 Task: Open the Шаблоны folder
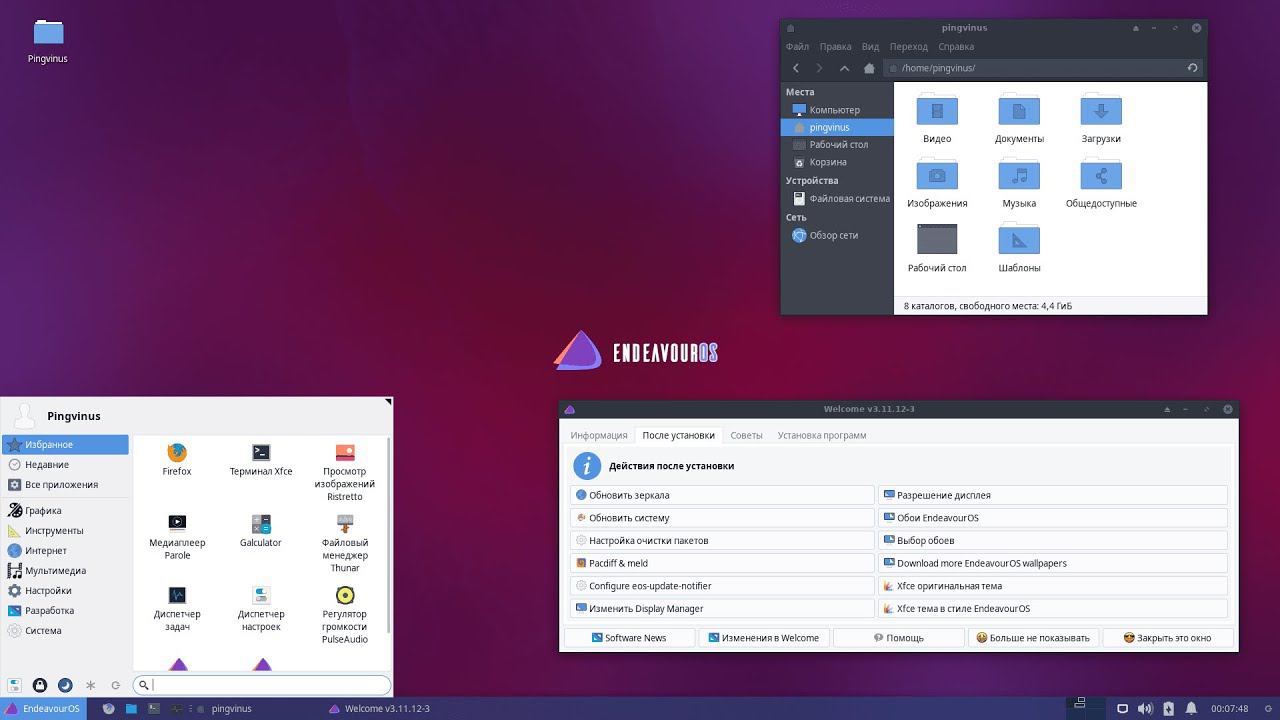pyautogui.click(x=1019, y=248)
